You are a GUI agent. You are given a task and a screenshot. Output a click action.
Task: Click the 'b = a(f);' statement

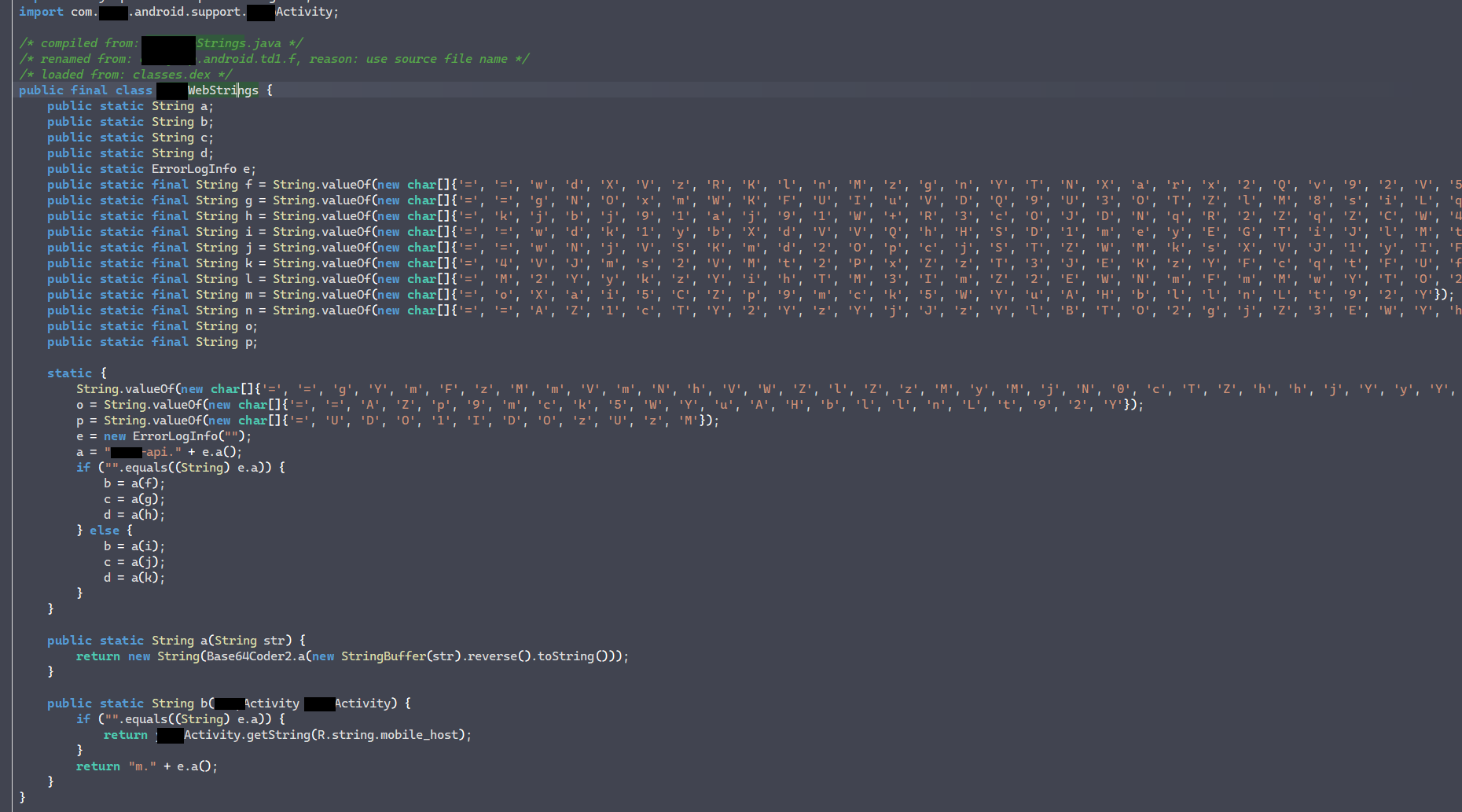(134, 483)
